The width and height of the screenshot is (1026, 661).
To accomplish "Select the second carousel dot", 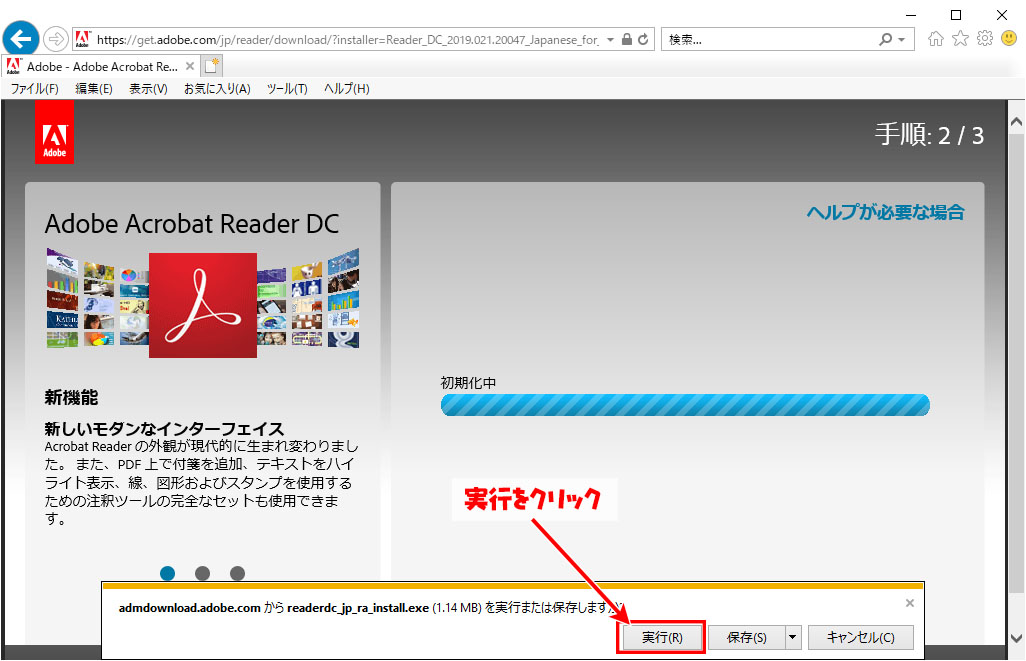I will point(202,573).
